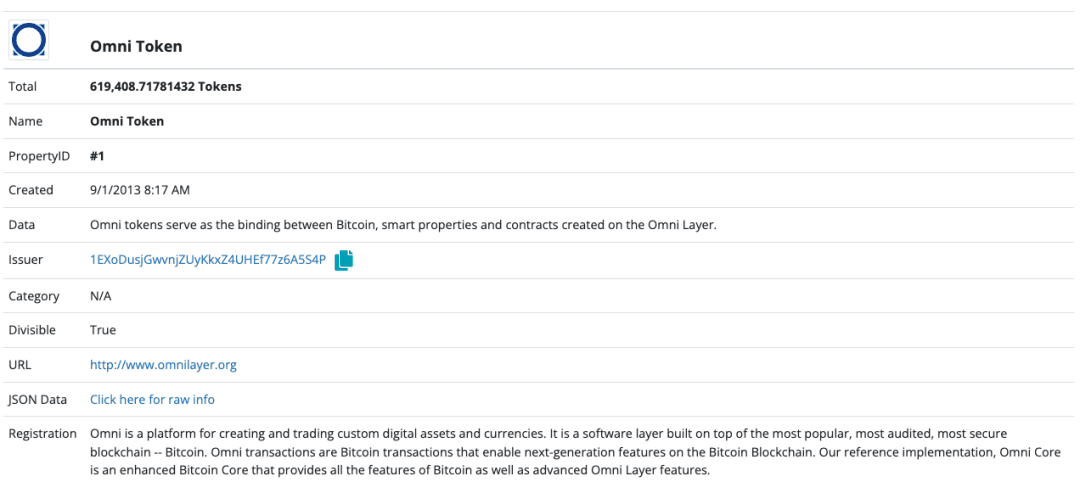Click the Registration description paragraph

click(x=576, y=452)
